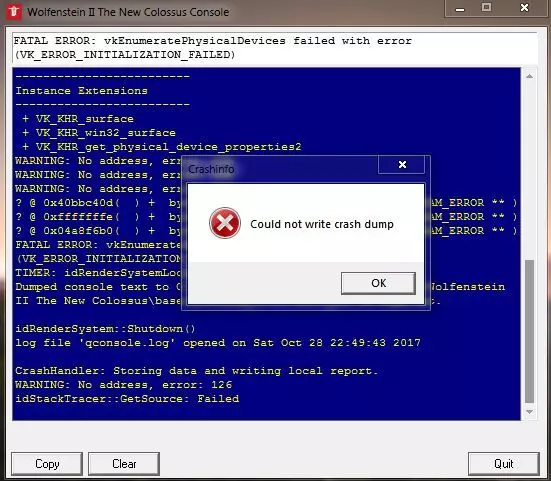Minimize the Wolfenstein console window
551x481 pixels.
click(x=460, y=8)
